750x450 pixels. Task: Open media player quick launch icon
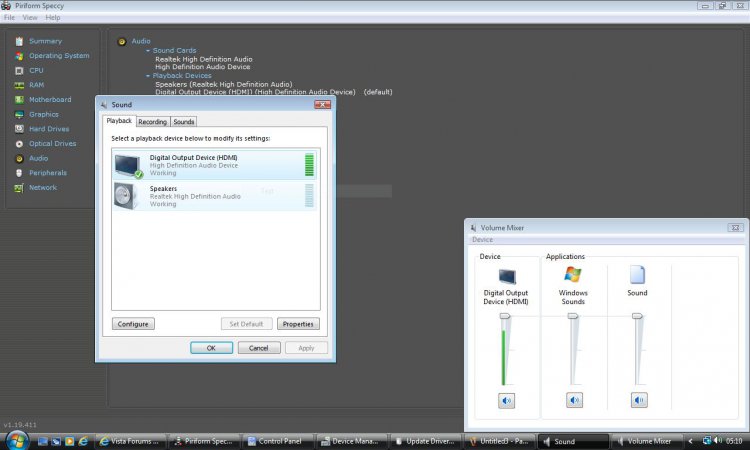(x=69, y=441)
